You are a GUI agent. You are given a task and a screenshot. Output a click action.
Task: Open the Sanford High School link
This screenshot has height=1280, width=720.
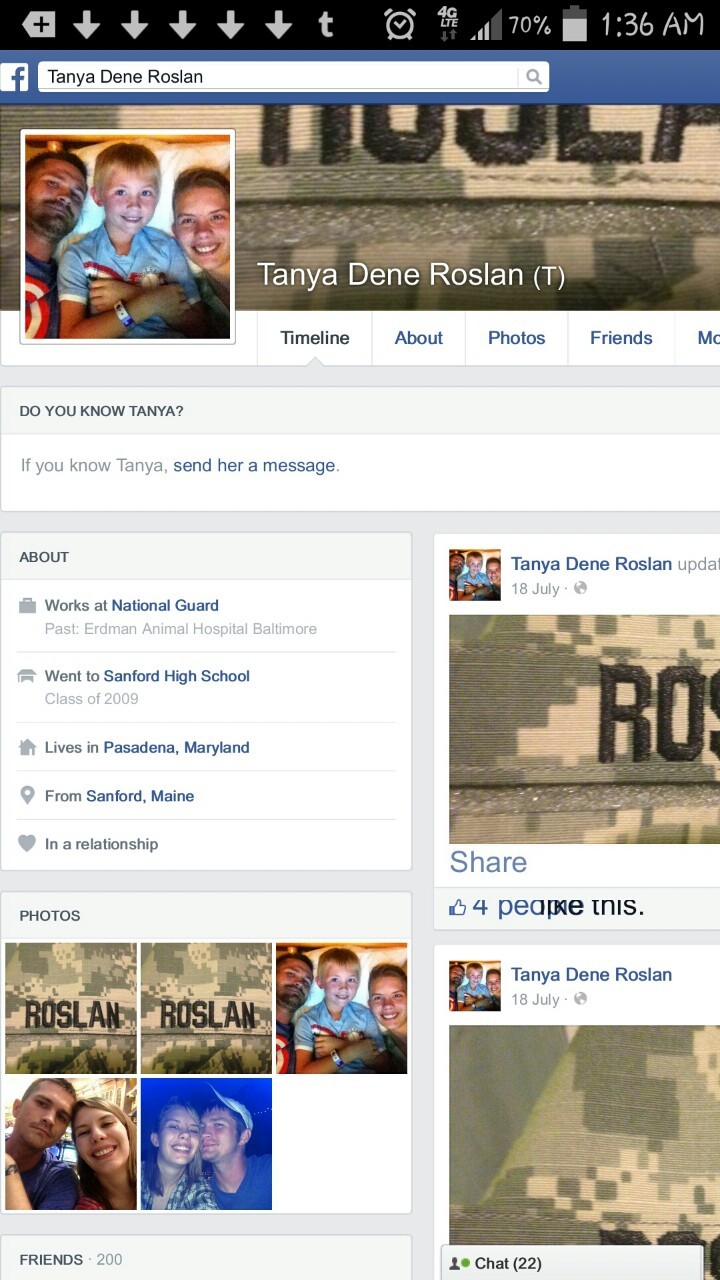pyautogui.click(x=177, y=676)
